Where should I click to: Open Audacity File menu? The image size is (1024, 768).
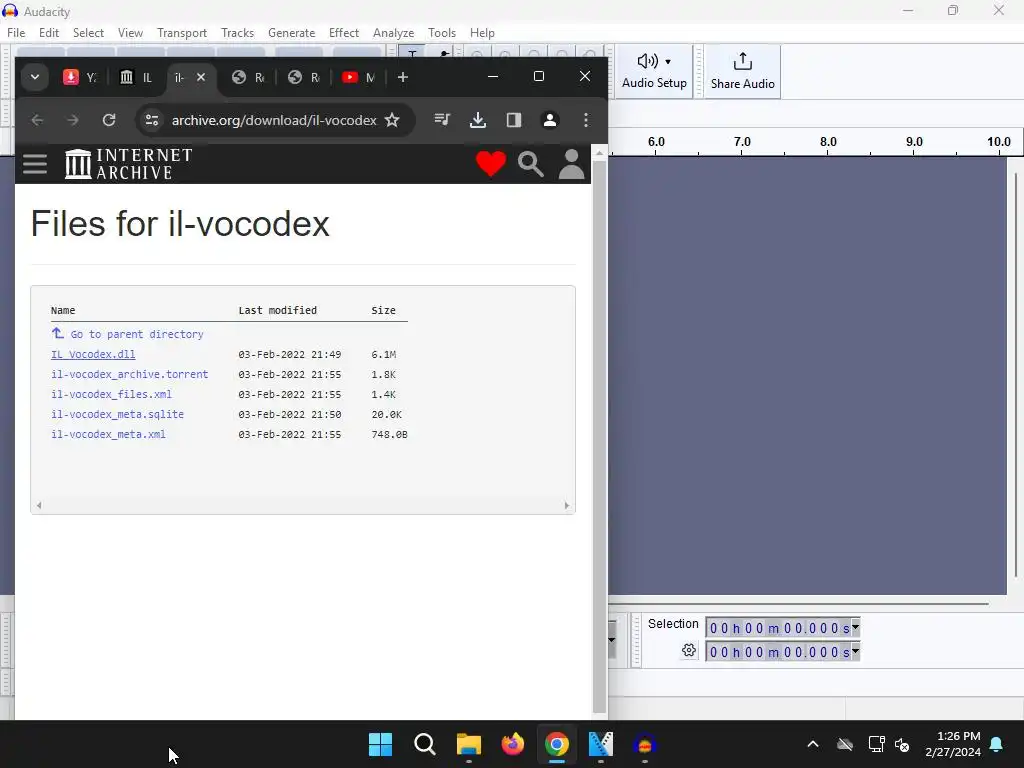tap(16, 33)
